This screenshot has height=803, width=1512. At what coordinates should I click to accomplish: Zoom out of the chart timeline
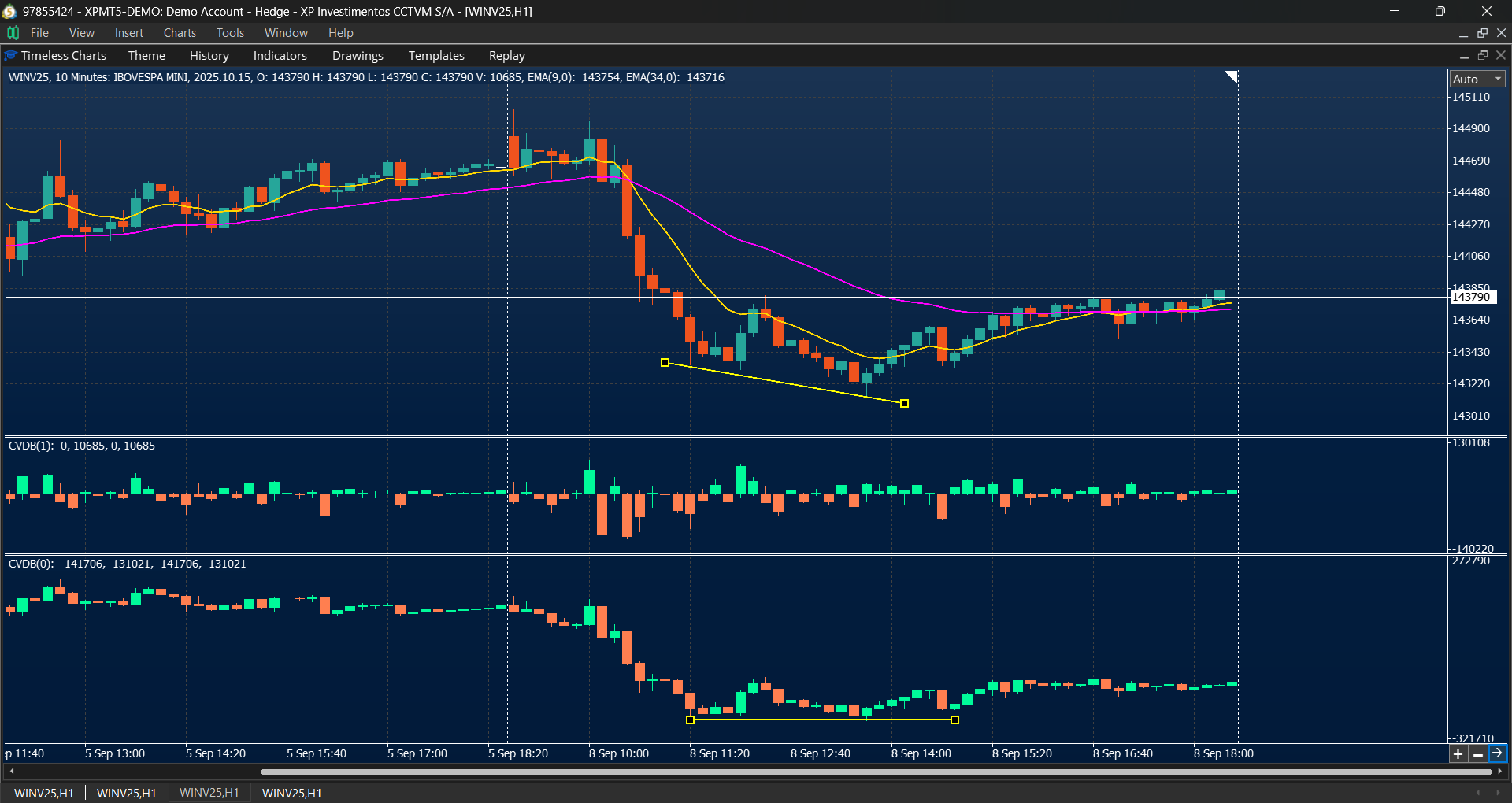coord(1478,753)
